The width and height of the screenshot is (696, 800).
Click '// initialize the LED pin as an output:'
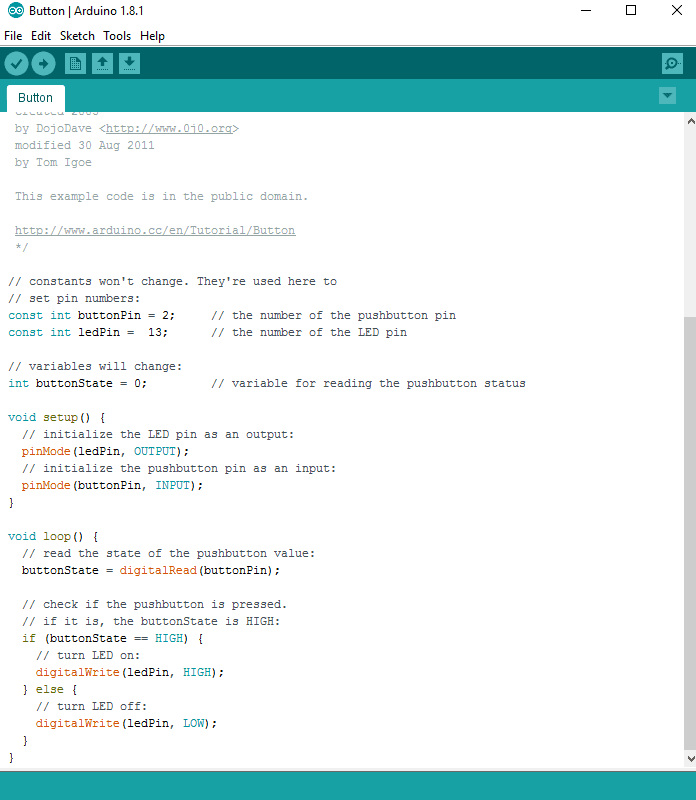pos(158,434)
